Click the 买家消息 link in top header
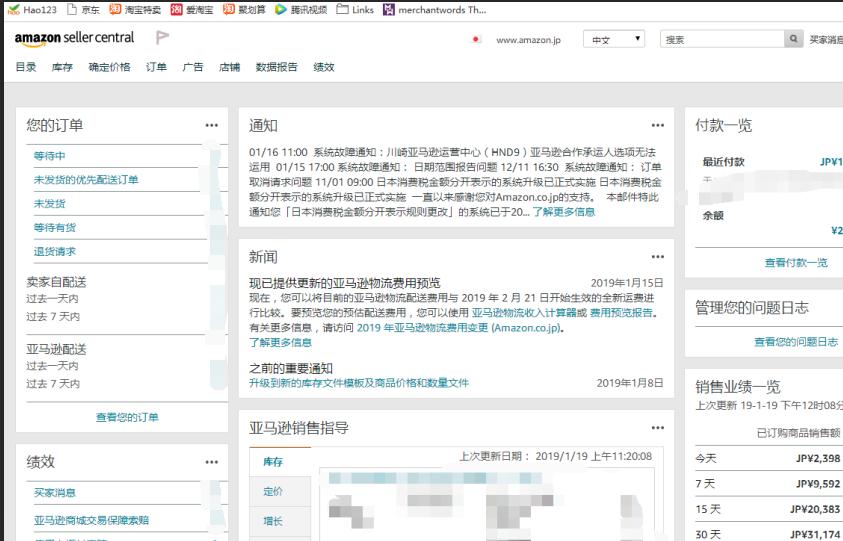Screen dimensions: 843x541 pos(826,40)
